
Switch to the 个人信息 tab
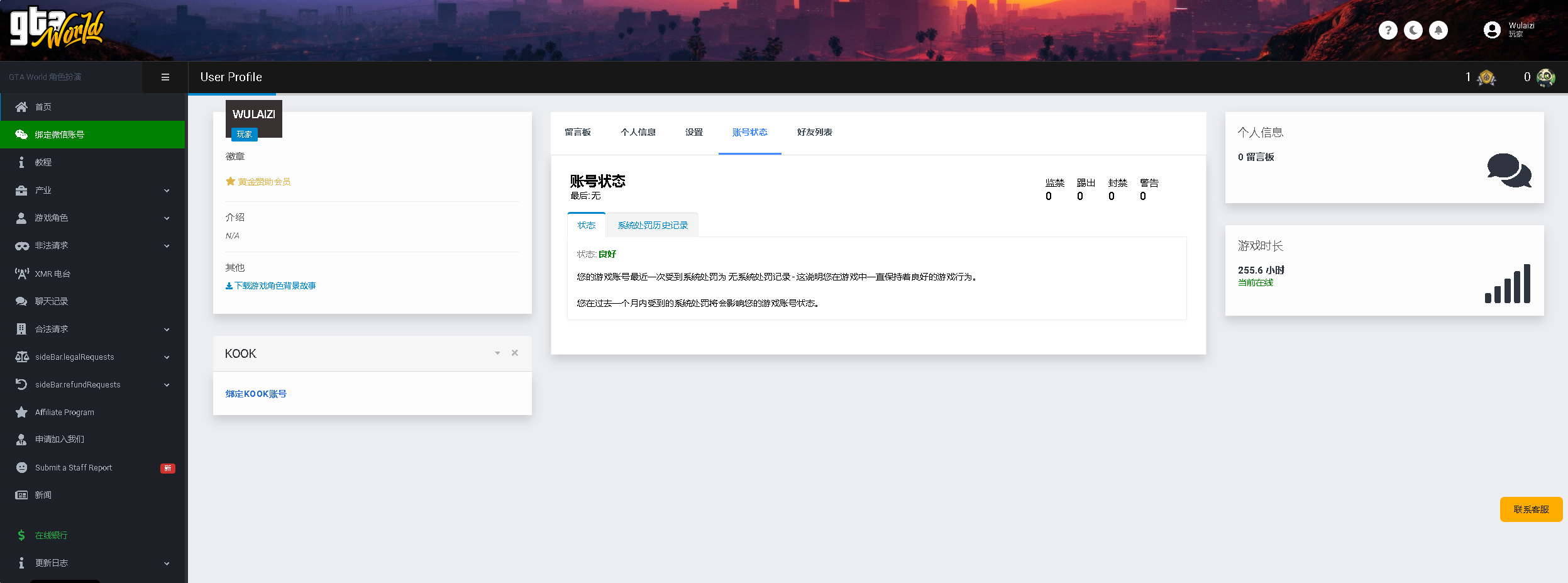pos(638,132)
